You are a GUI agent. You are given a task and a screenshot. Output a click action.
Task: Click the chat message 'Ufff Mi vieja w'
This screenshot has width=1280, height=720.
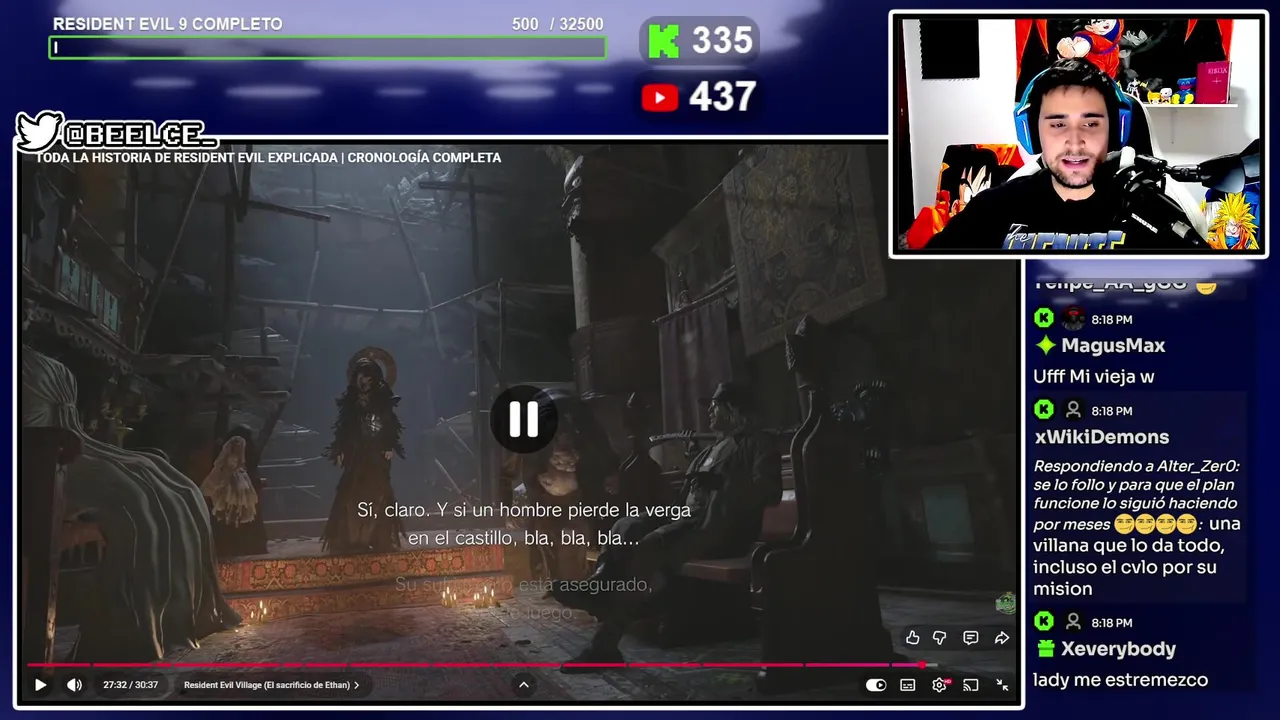[x=1094, y=377]
